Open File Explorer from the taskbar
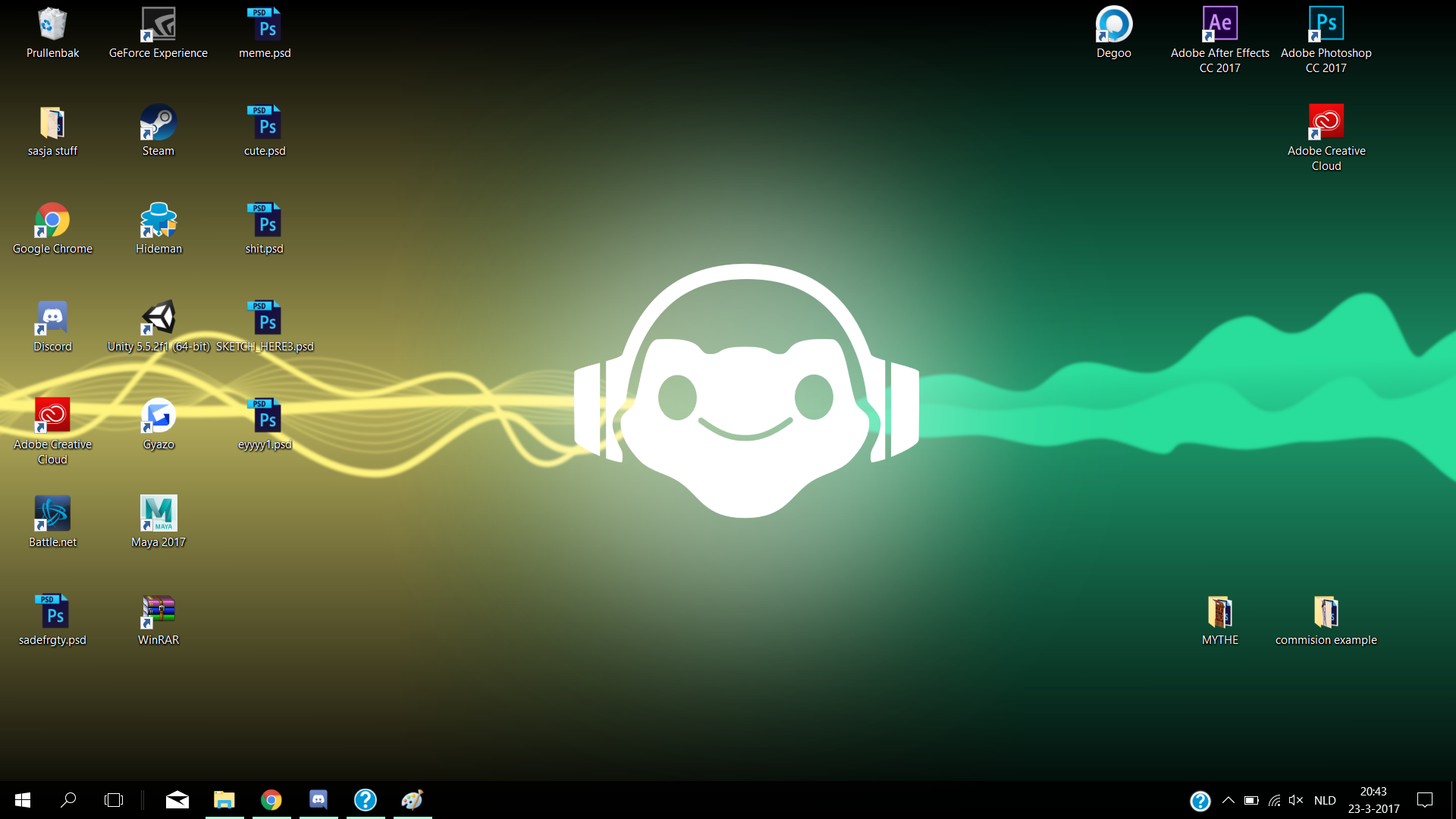 coord(224,800)
